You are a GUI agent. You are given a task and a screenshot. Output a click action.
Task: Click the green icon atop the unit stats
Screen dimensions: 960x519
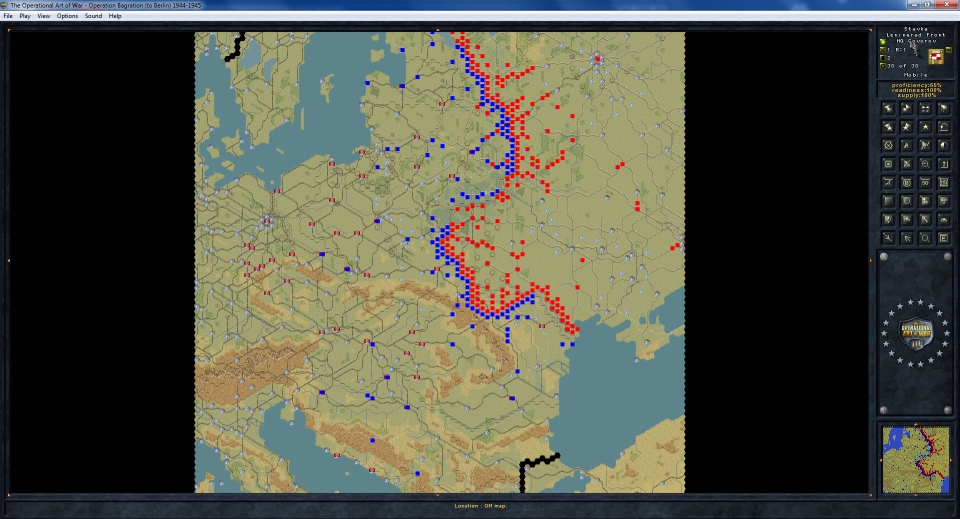883,42
